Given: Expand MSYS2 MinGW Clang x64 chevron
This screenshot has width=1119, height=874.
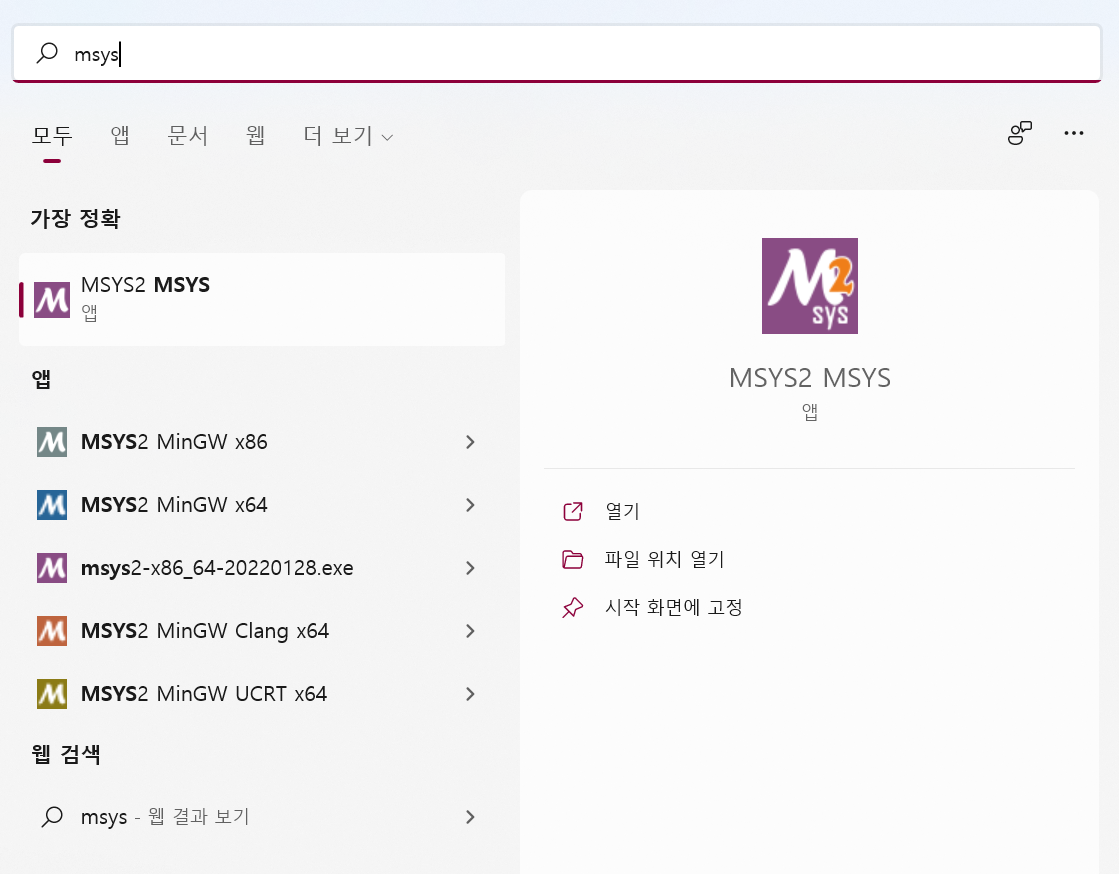Looking at the screenshot, I should (470, 631).
